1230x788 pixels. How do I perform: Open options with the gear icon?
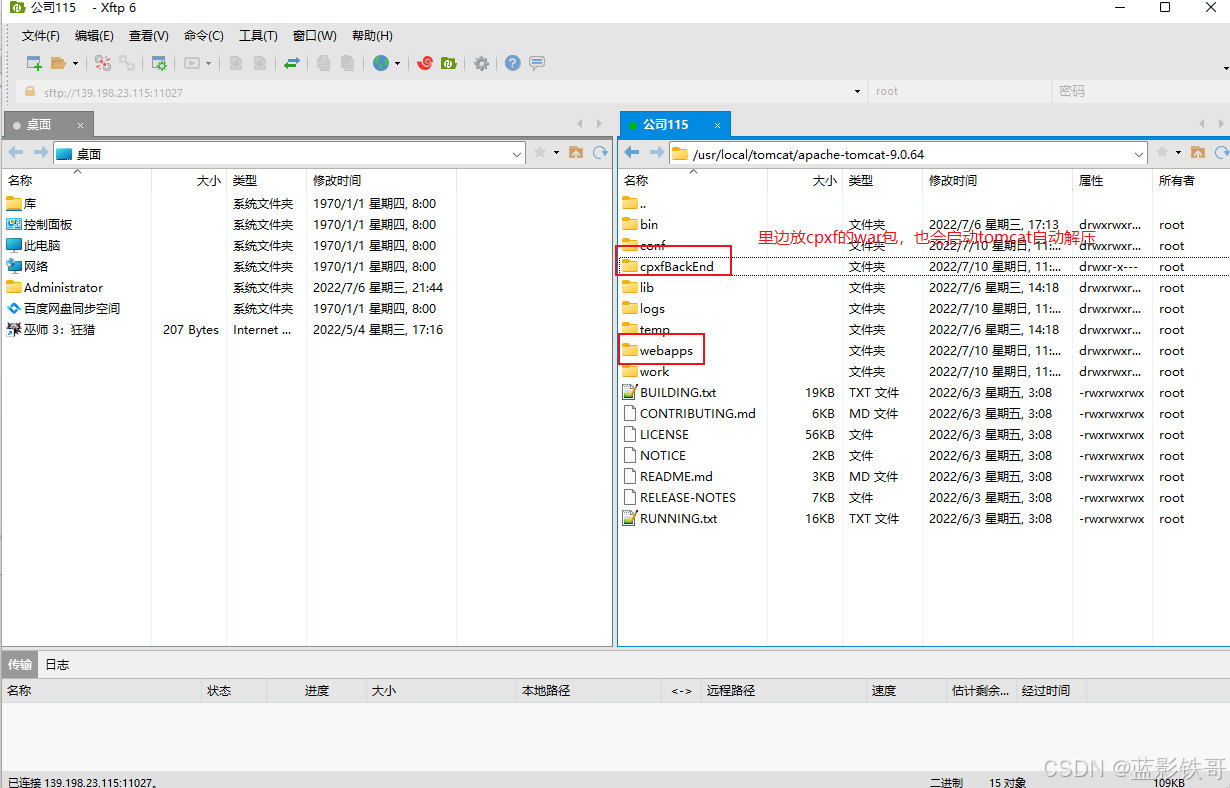coord(482,63)
